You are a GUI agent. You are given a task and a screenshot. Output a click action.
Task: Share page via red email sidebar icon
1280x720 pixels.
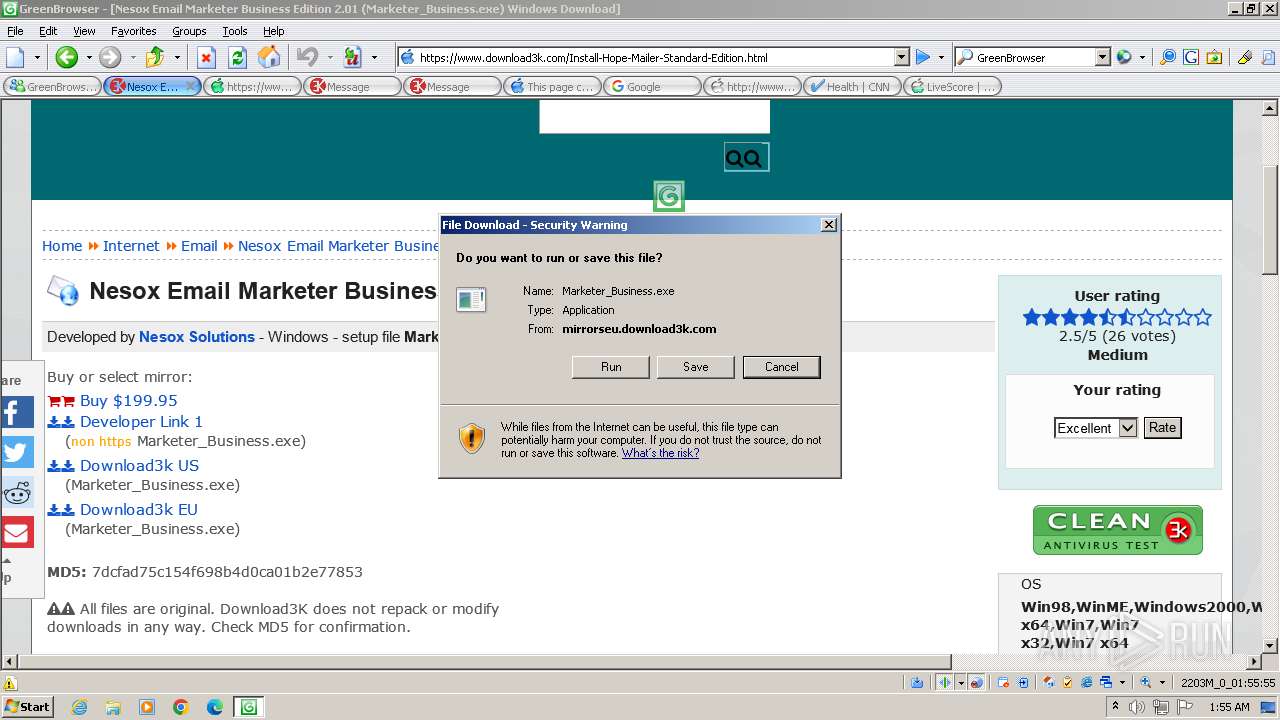(17, 532)
